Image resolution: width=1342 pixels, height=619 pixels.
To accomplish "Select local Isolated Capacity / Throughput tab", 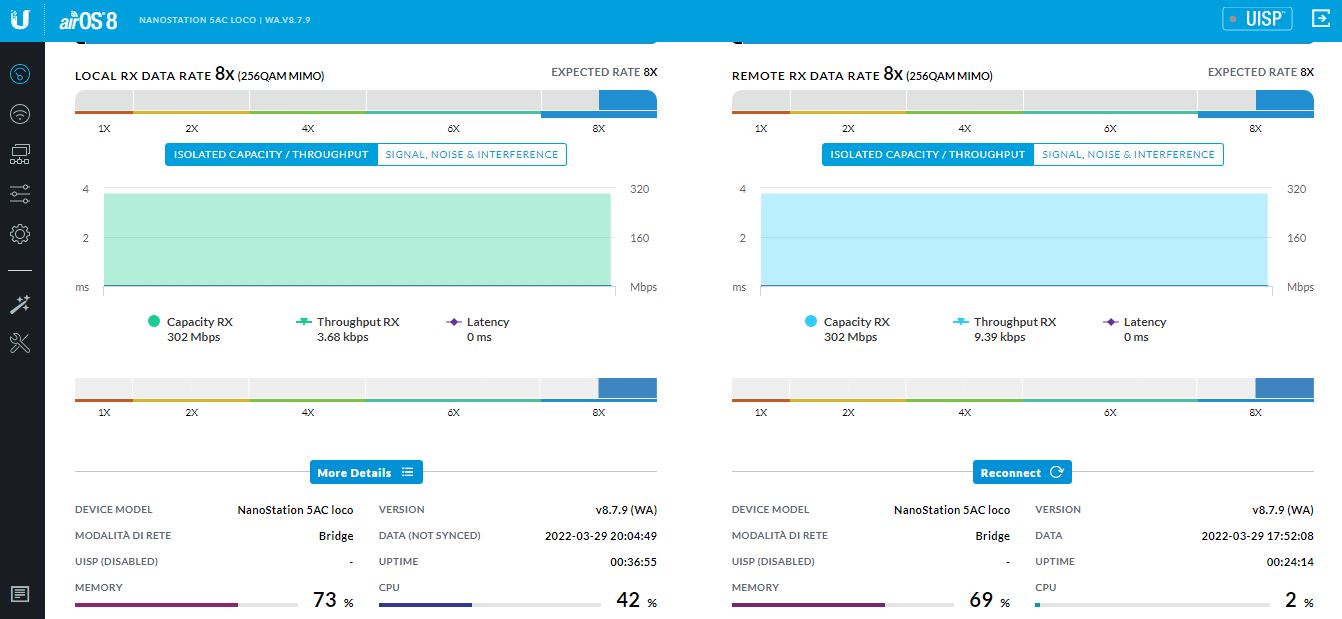I will [x=271, y=155].
